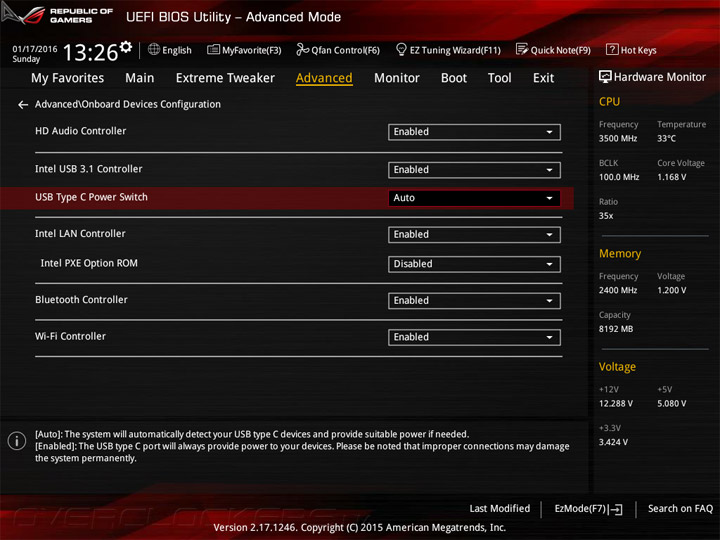Image resolution: width=720 pixels, height=540 pixels.
Task: Open Hot Keys question mark icon
Action: coord(612,49)
